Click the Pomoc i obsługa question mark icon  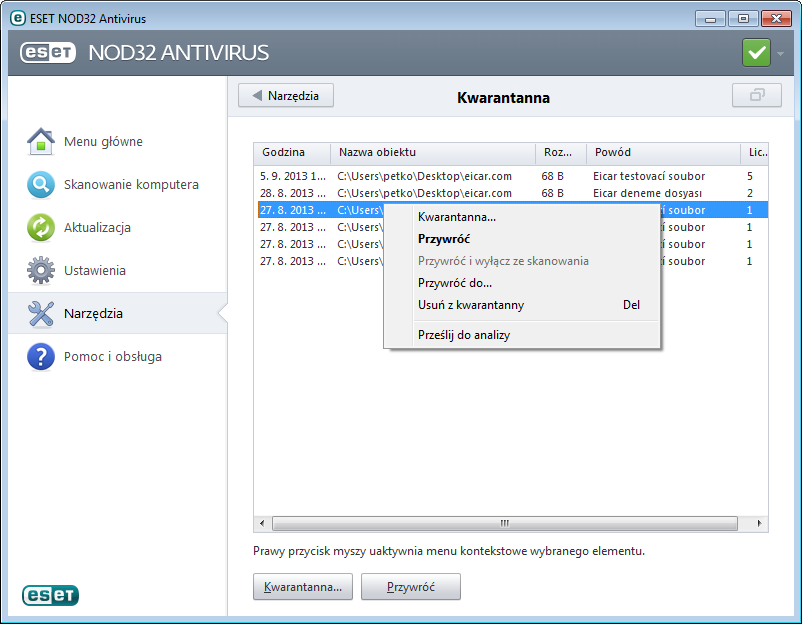point(41,356)
